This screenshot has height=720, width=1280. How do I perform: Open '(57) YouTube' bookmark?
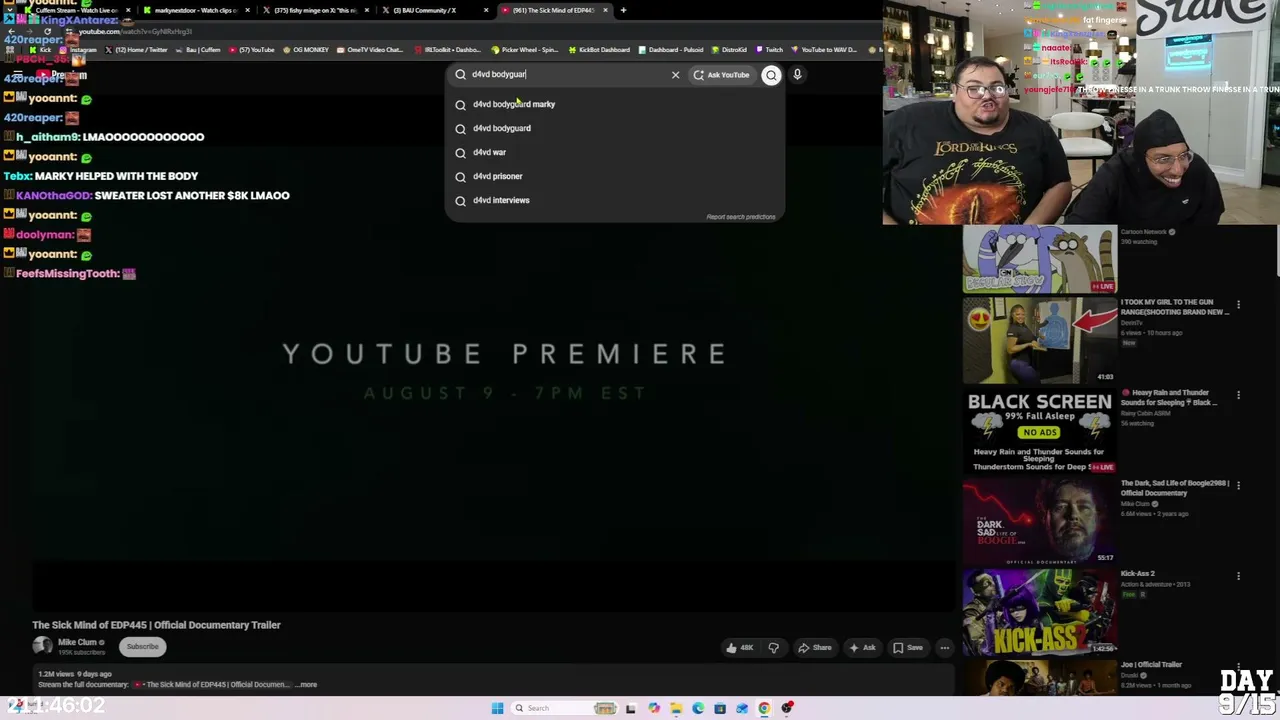pos(252,49)
